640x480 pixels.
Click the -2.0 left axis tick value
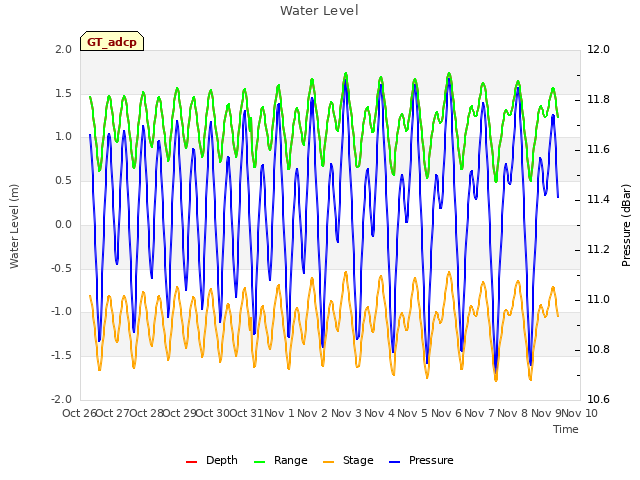pos(62,399)
